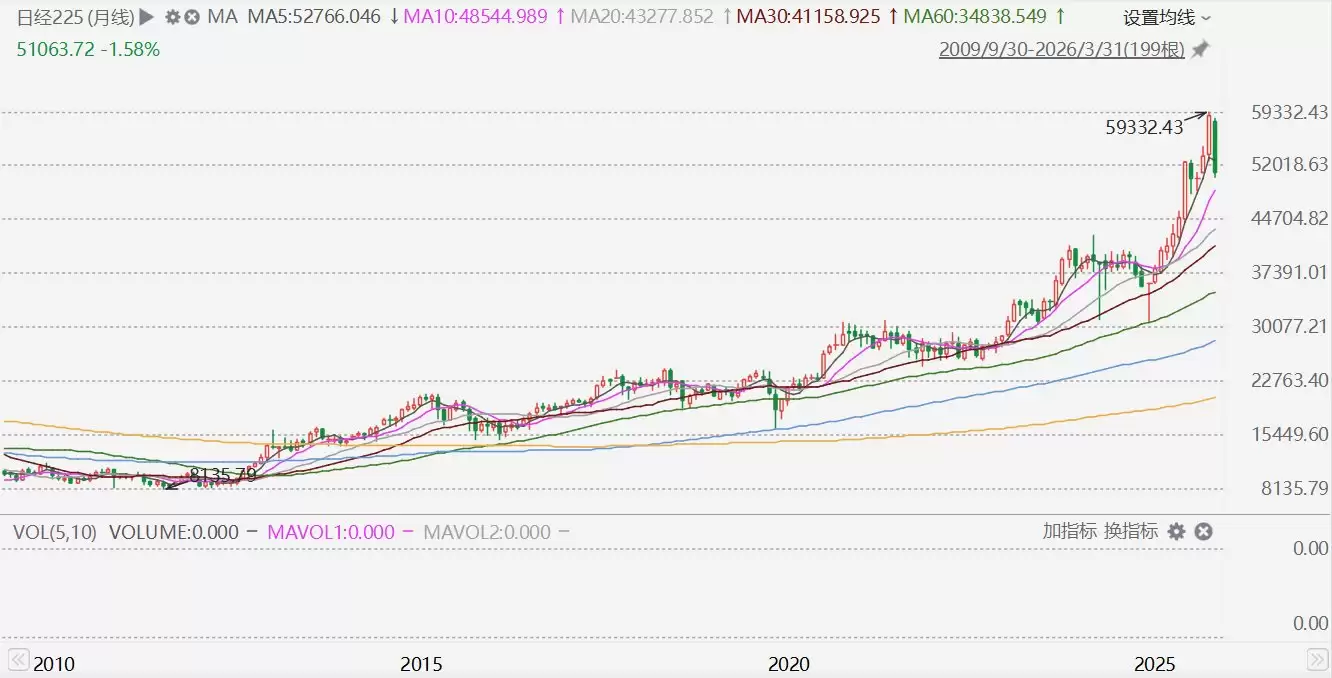Click the play arrow beside 日经225 (月线)
1332x678 pixels.
(146, 17)
